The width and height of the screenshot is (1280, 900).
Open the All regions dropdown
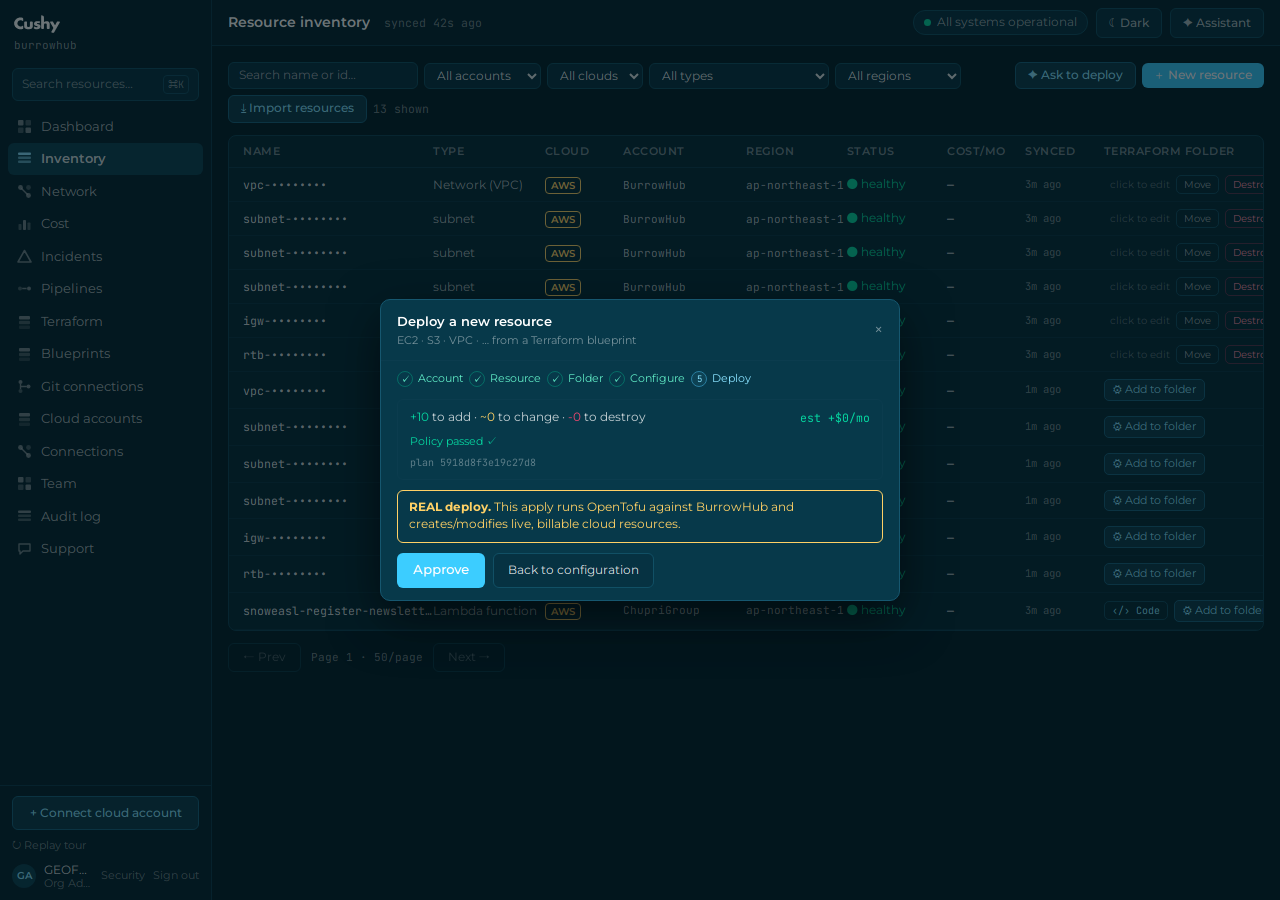(898, 76)
